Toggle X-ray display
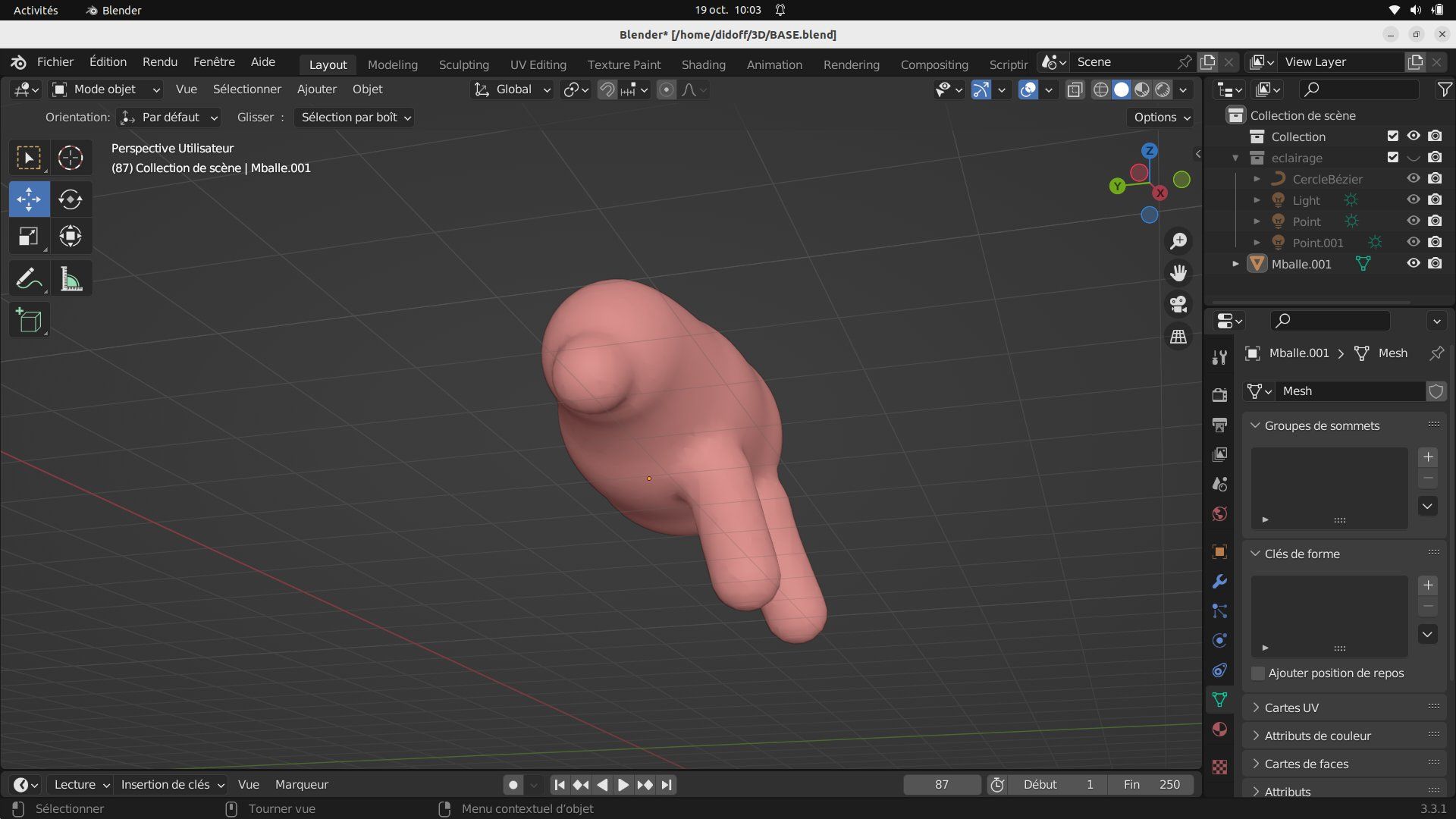 coord(1075,89)
